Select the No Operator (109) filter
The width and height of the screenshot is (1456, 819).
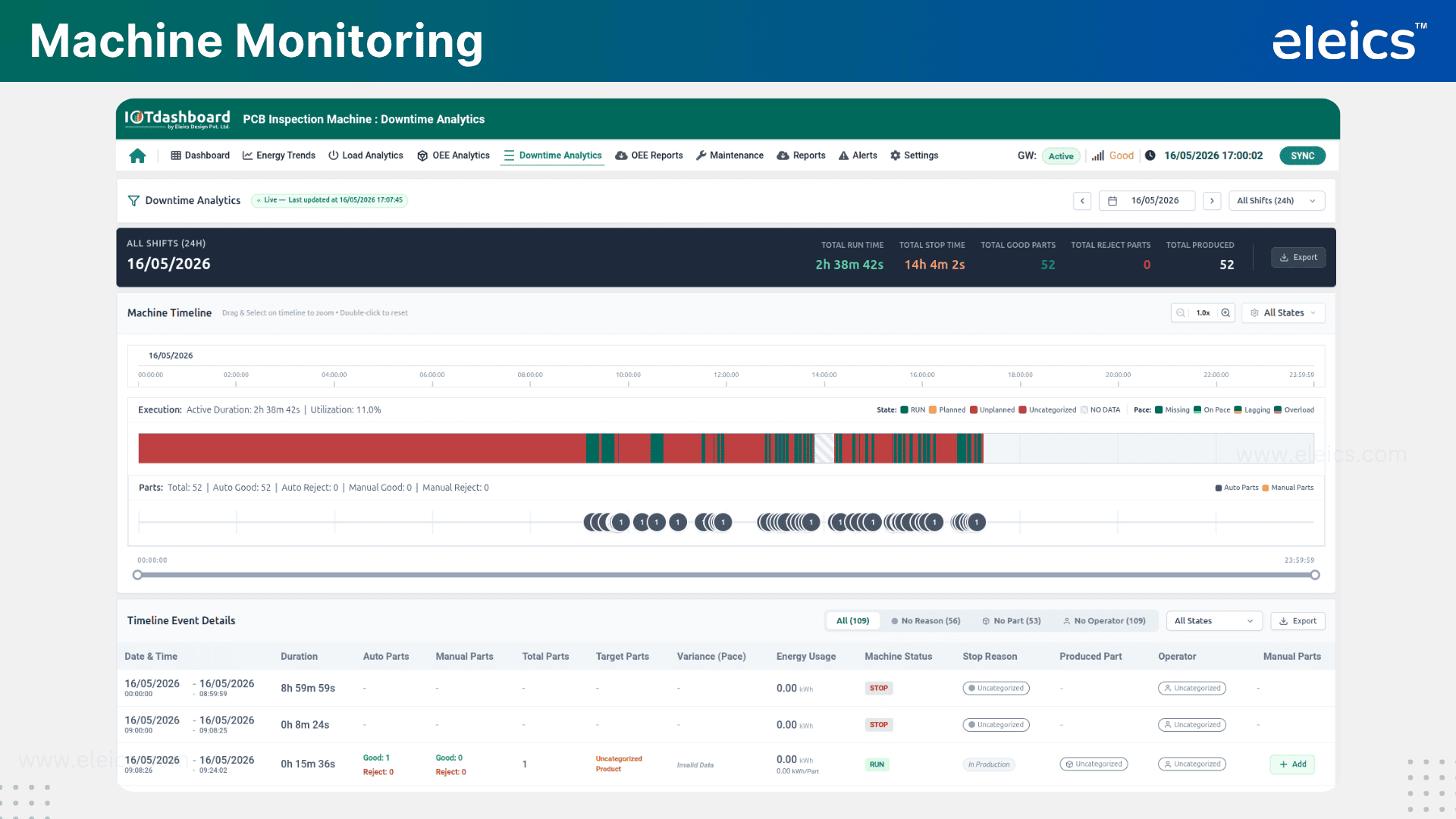click(1104, 621)
